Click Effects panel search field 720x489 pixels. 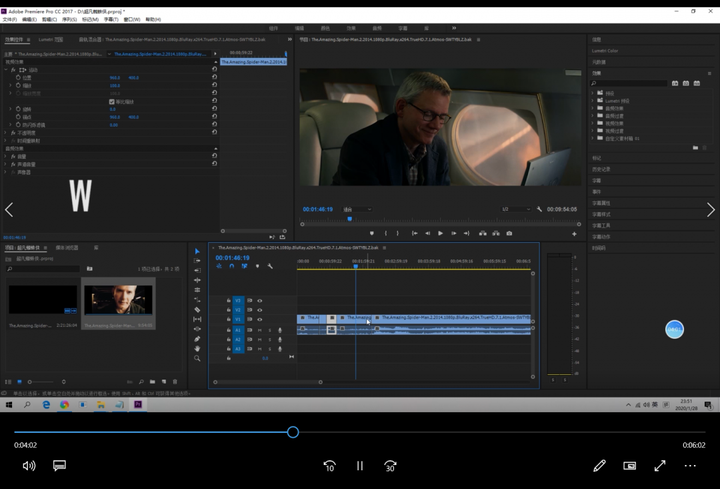click(x=629, y=83)
